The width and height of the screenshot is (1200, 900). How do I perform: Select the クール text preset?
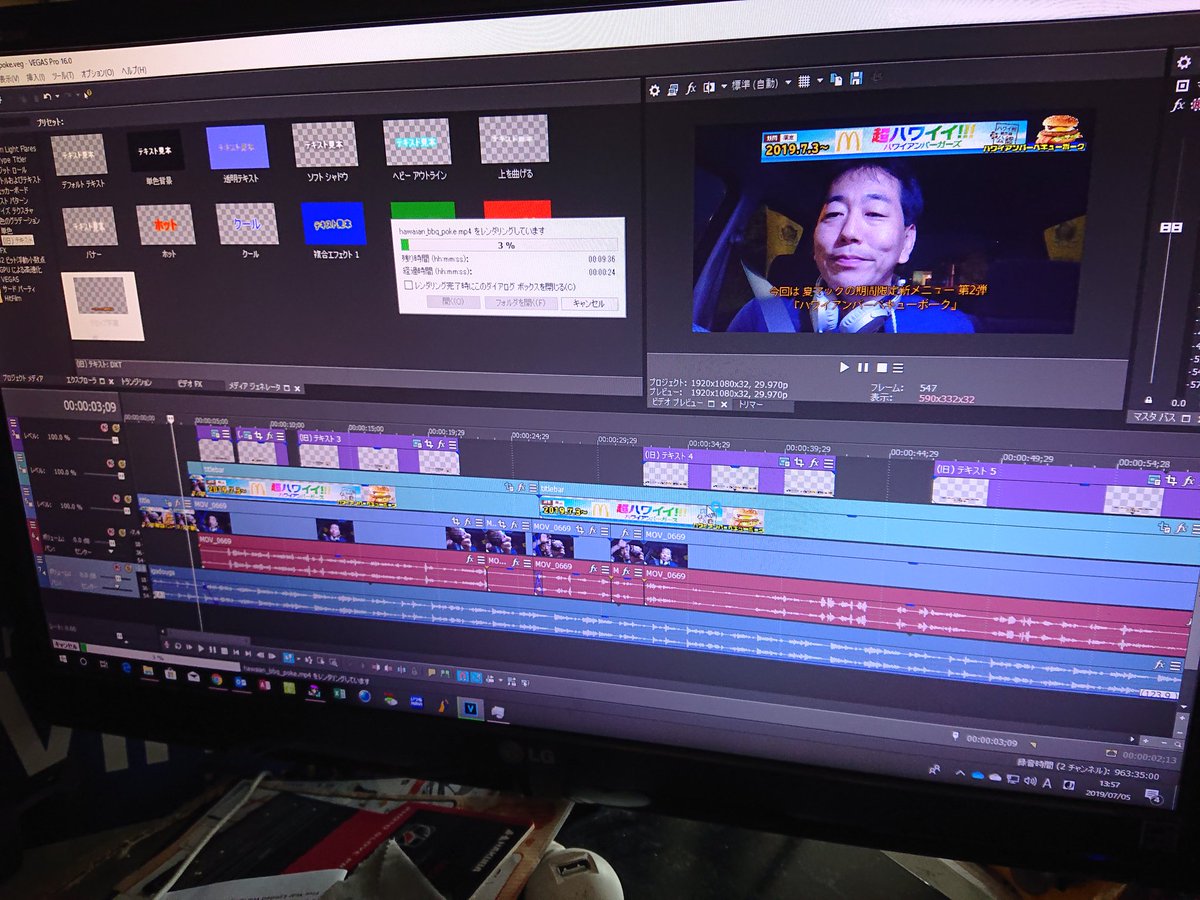pyautogui.click(x=247, y=224)
